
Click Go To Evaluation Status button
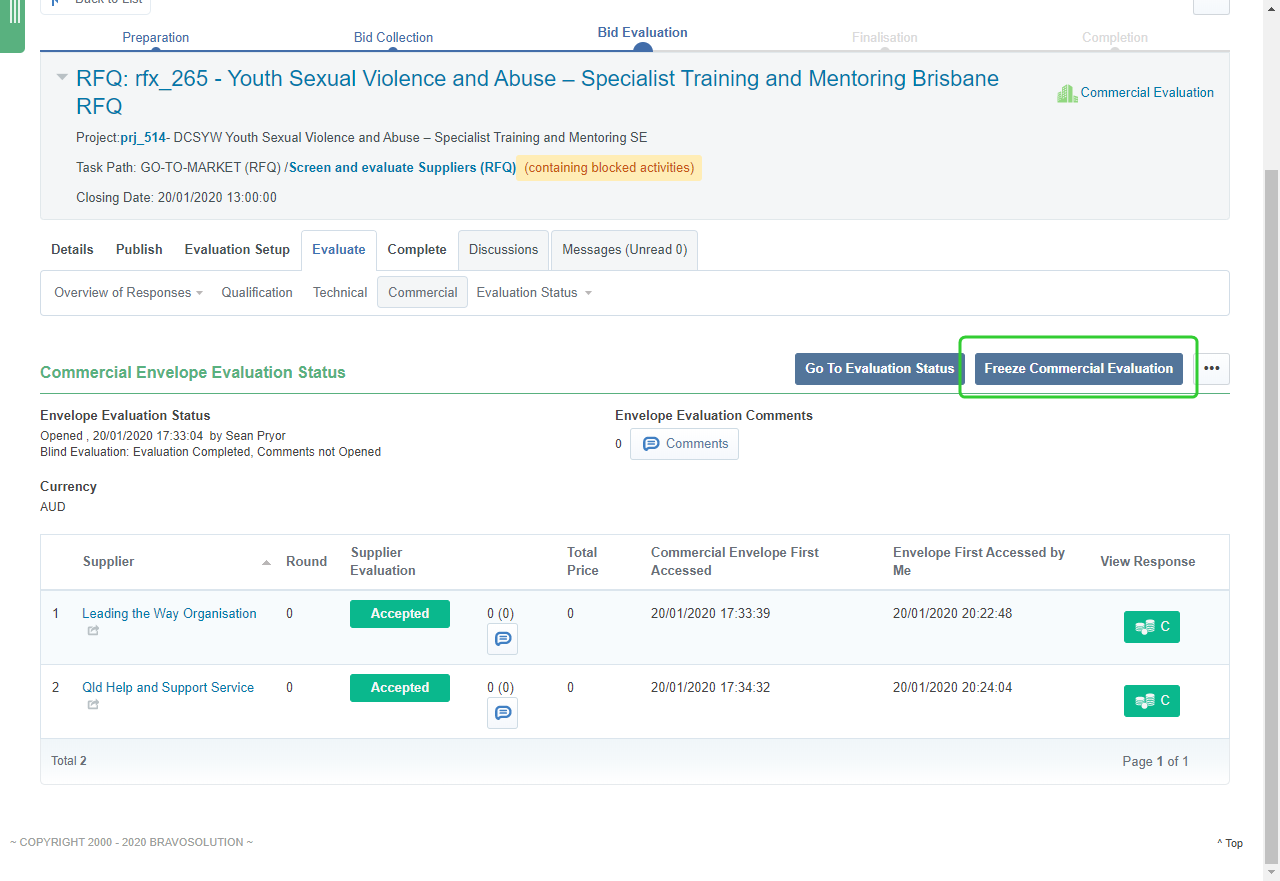click(879, 369)
